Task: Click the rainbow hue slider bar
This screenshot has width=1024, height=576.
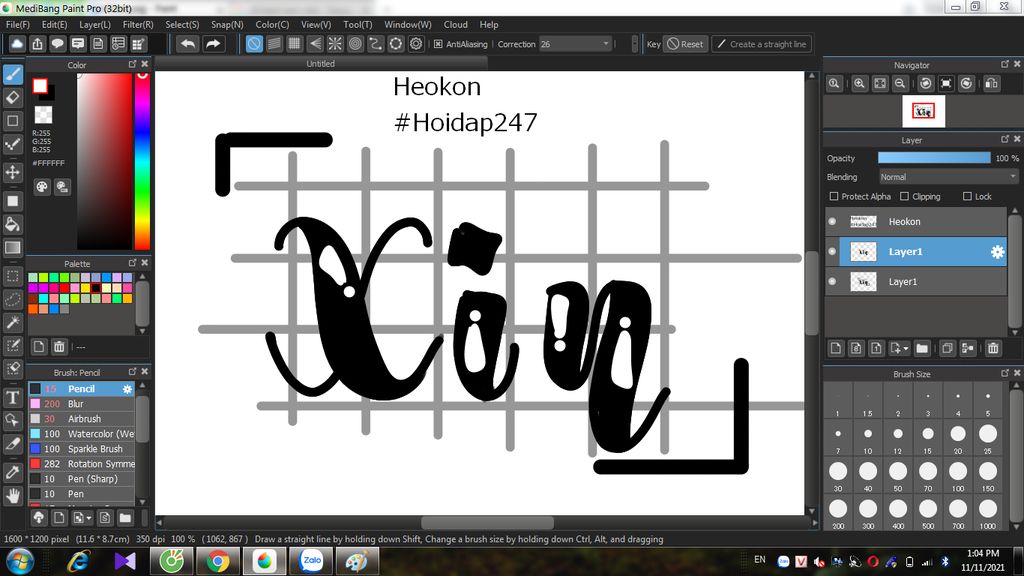Action: pos(142,161)
